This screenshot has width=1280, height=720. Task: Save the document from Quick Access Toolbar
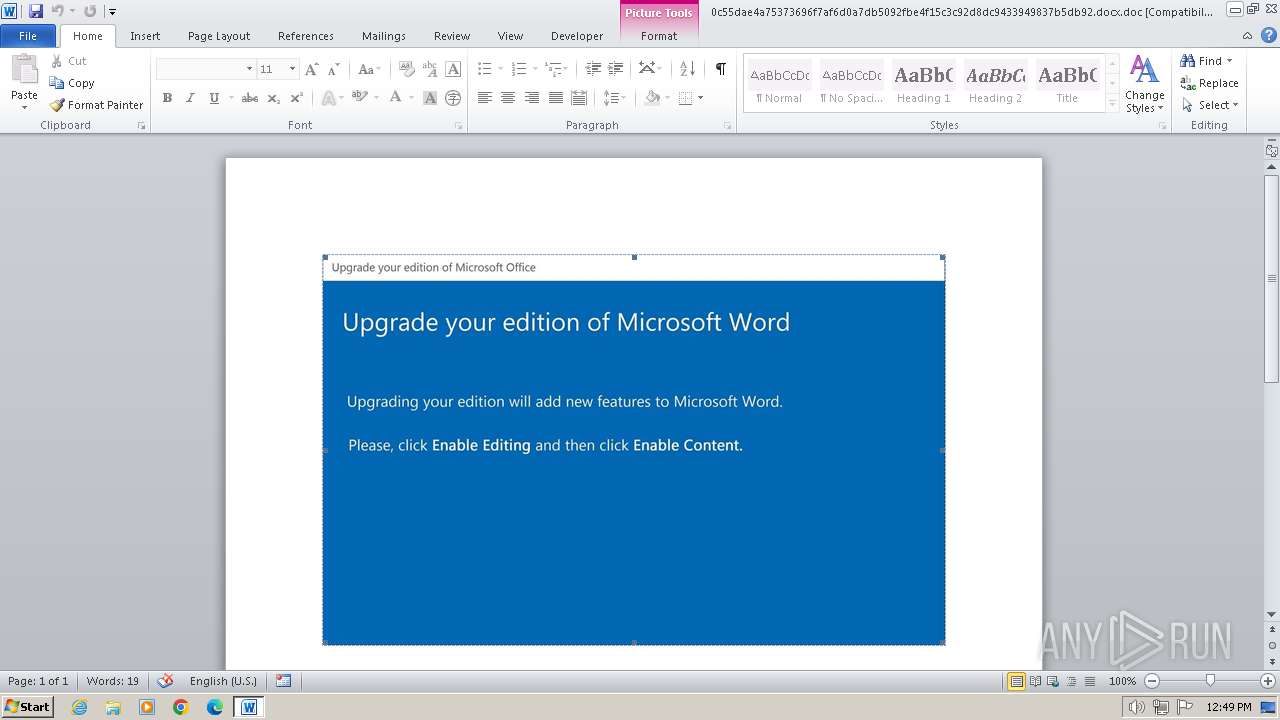(x=36, y=11)
